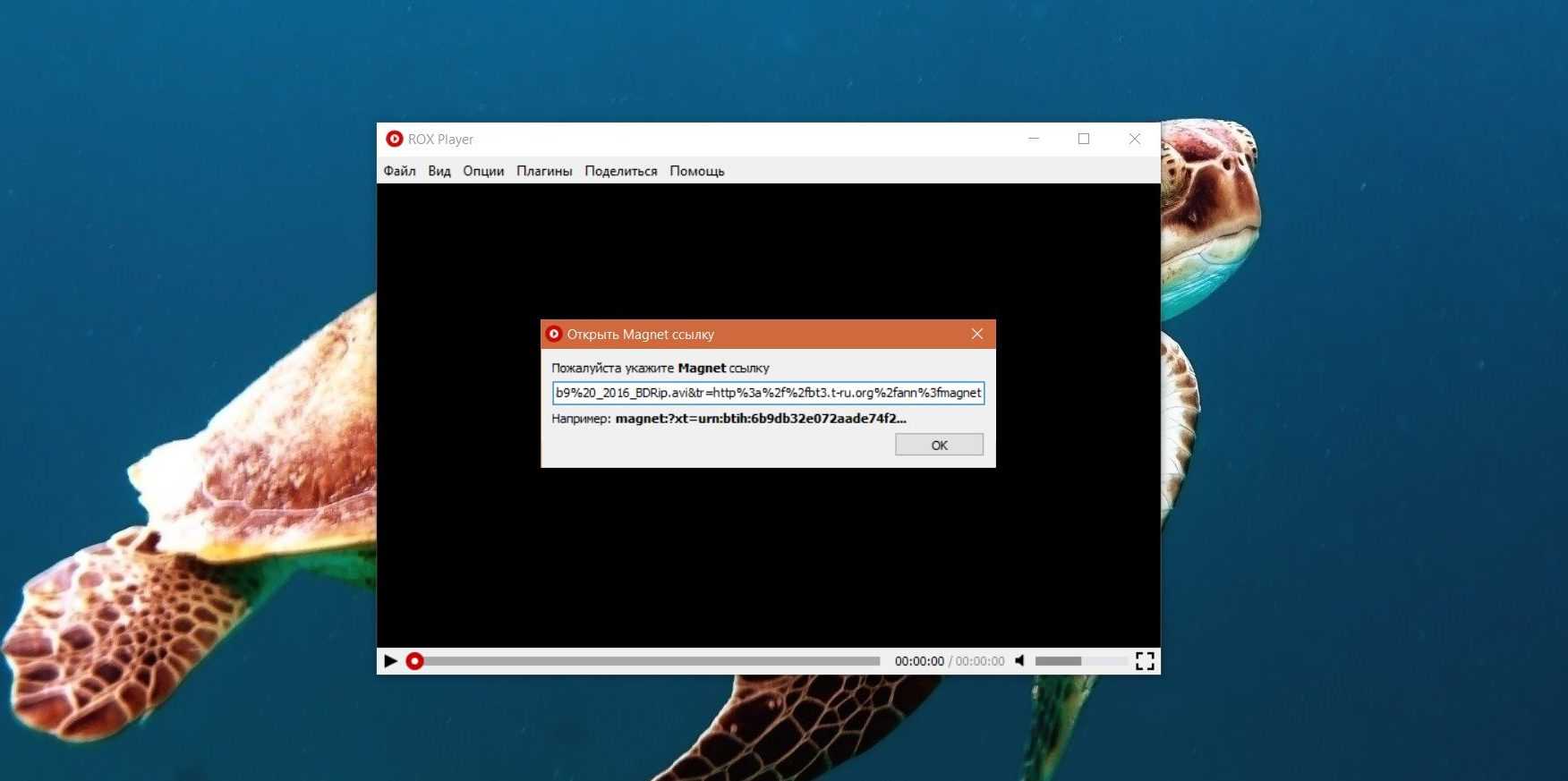Maximize the ROX Player window
The width and height of the screenshot is (1568, 781).
tap(1084, 139)
